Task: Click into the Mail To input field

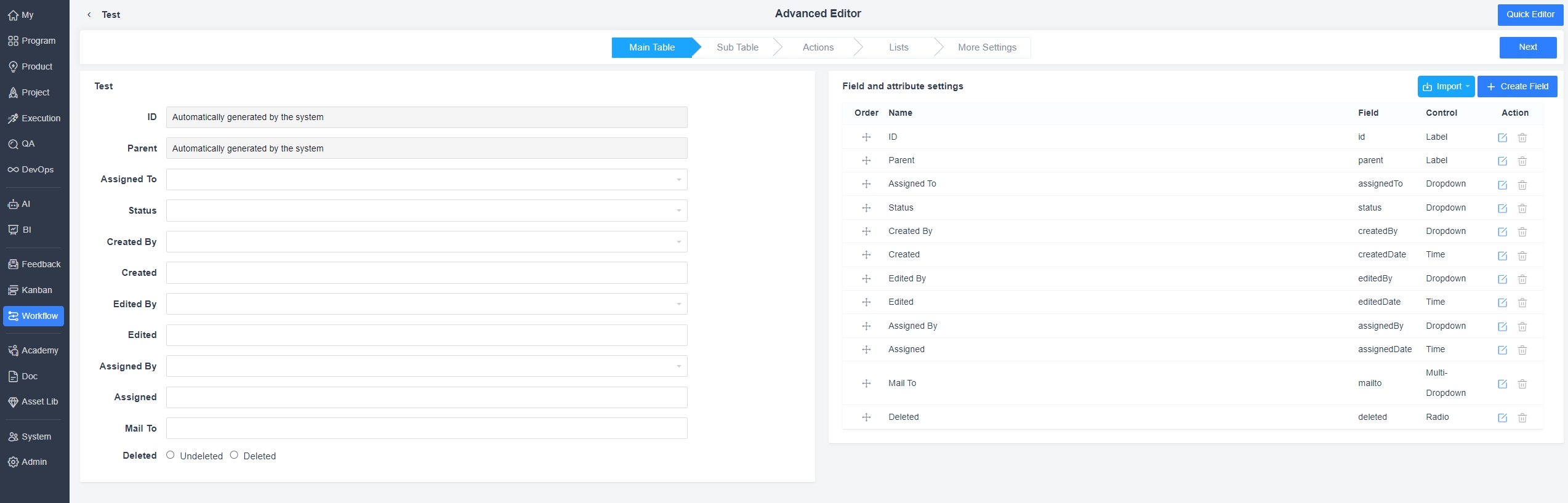Action: 426,429
